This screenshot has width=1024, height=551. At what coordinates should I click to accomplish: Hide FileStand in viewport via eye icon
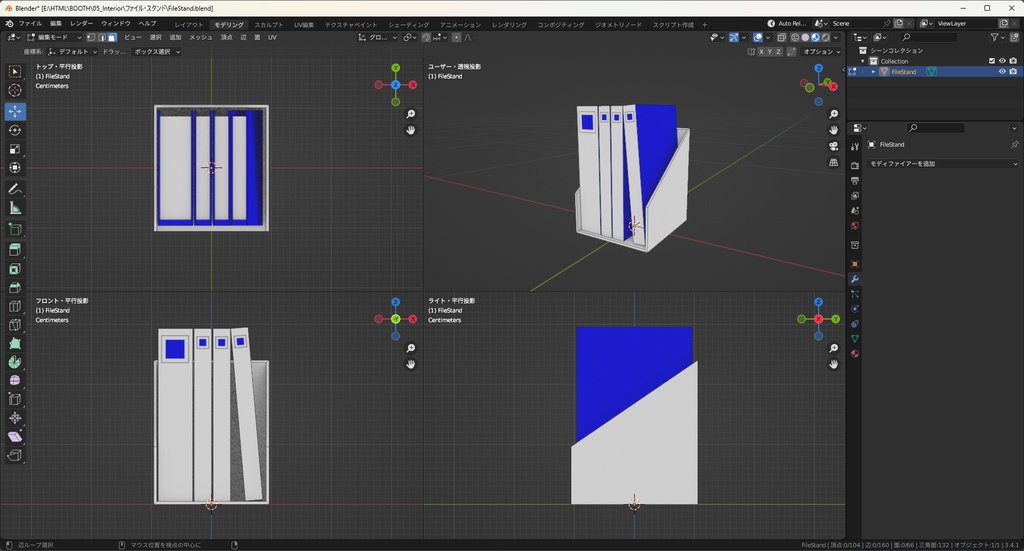(1002, 72)
